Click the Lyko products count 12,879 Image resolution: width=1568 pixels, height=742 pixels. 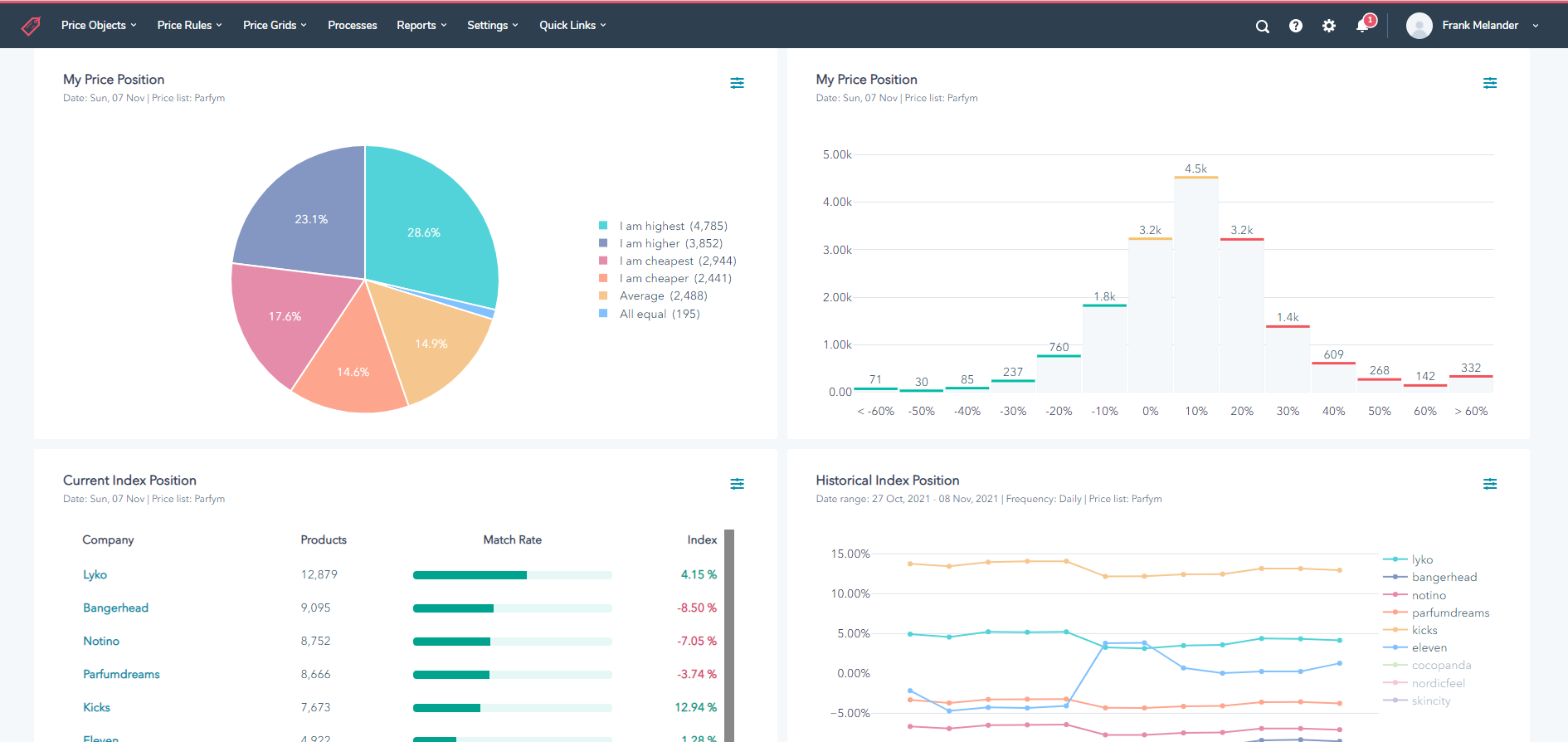coord(319,574)
